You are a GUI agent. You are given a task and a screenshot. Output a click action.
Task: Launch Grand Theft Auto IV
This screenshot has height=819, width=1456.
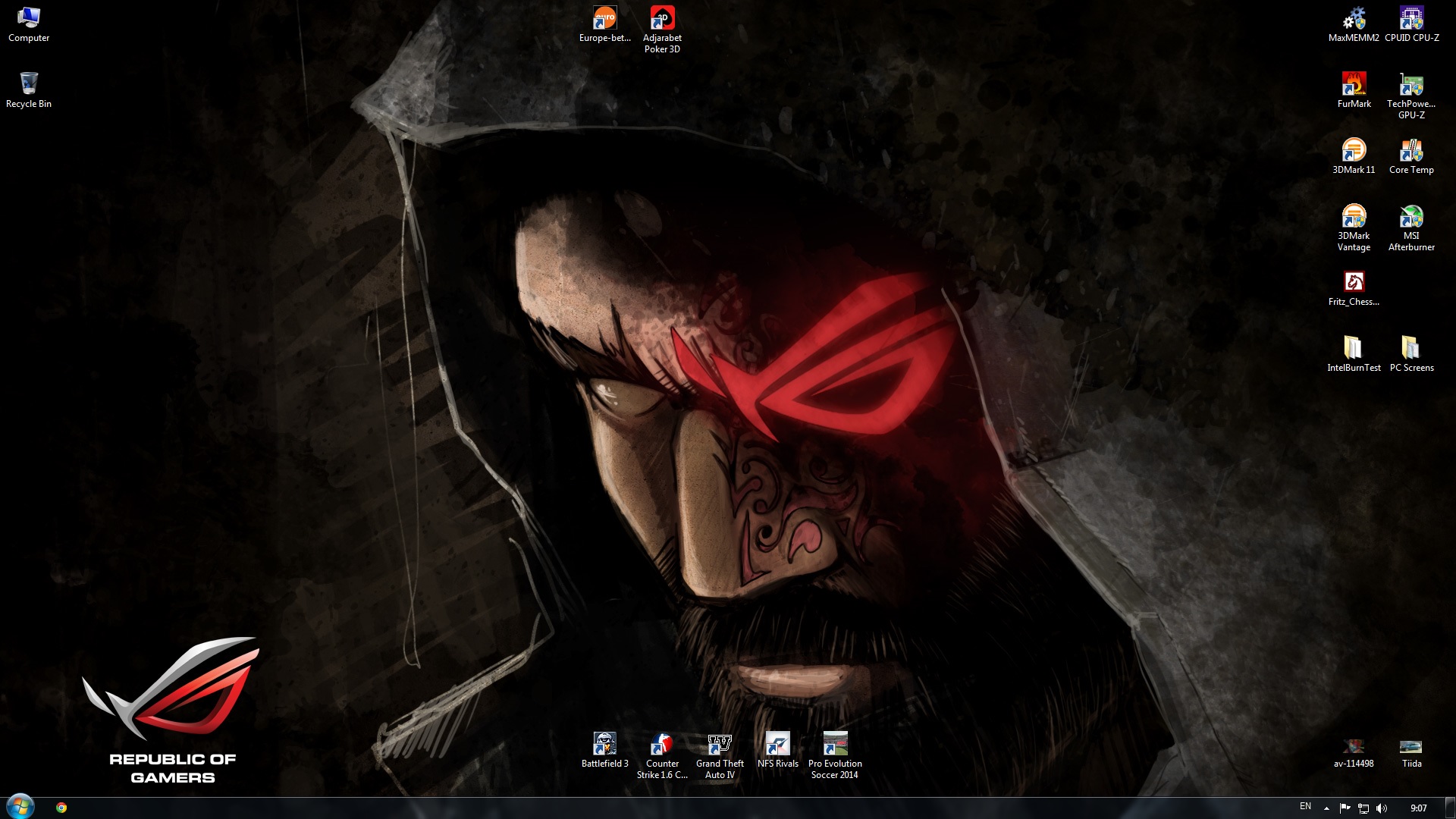click(720, 755)
